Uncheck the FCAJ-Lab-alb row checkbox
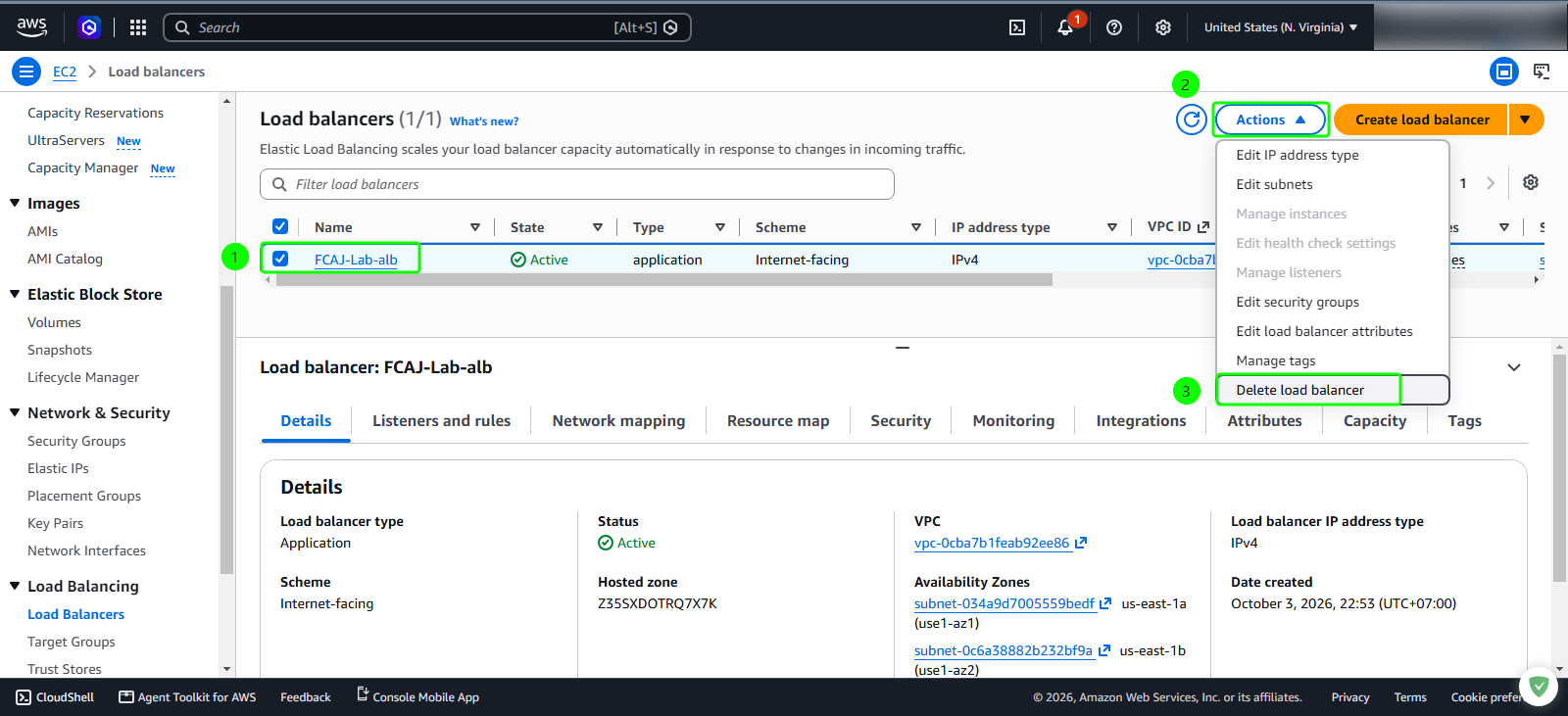The width and height of the screenshot is (1568, 716). [x=280, y=259]
